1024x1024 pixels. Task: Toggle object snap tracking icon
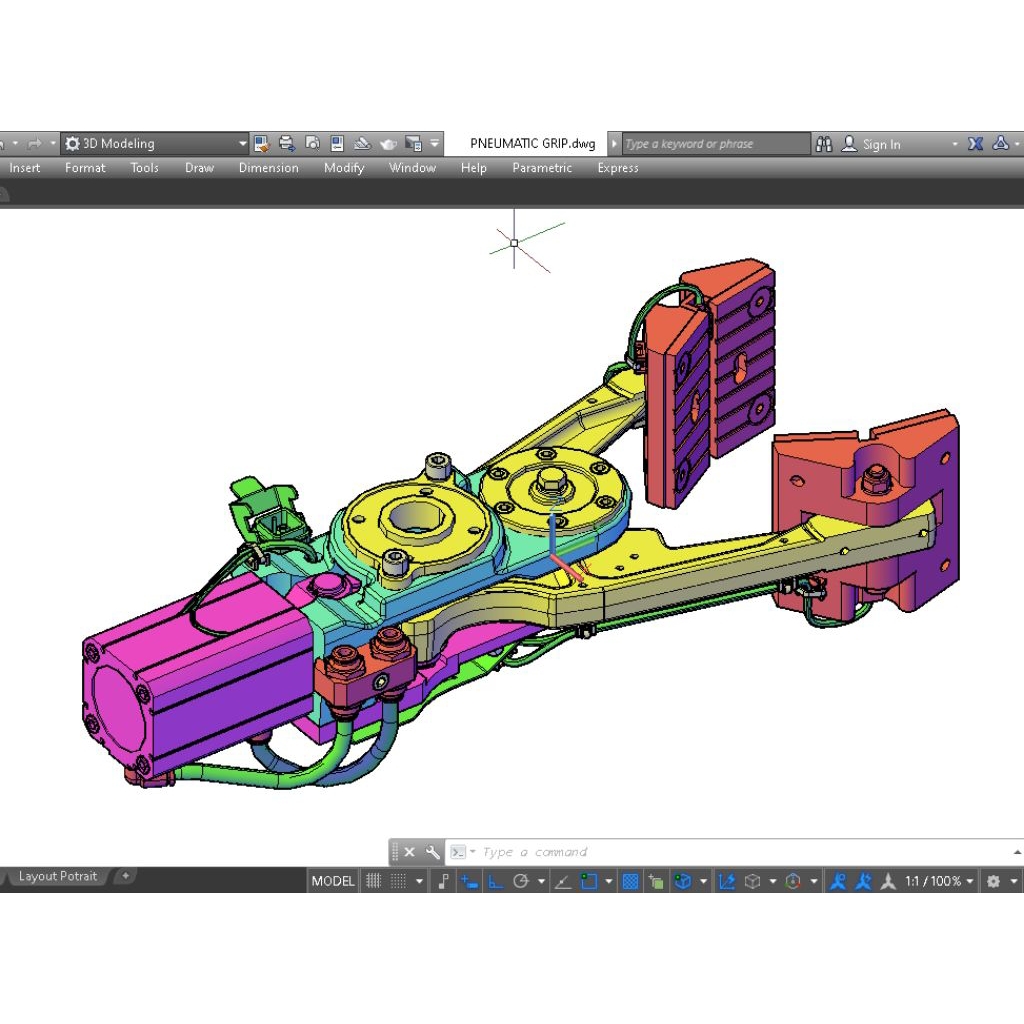pyautogui.click(x=562, y=881)
